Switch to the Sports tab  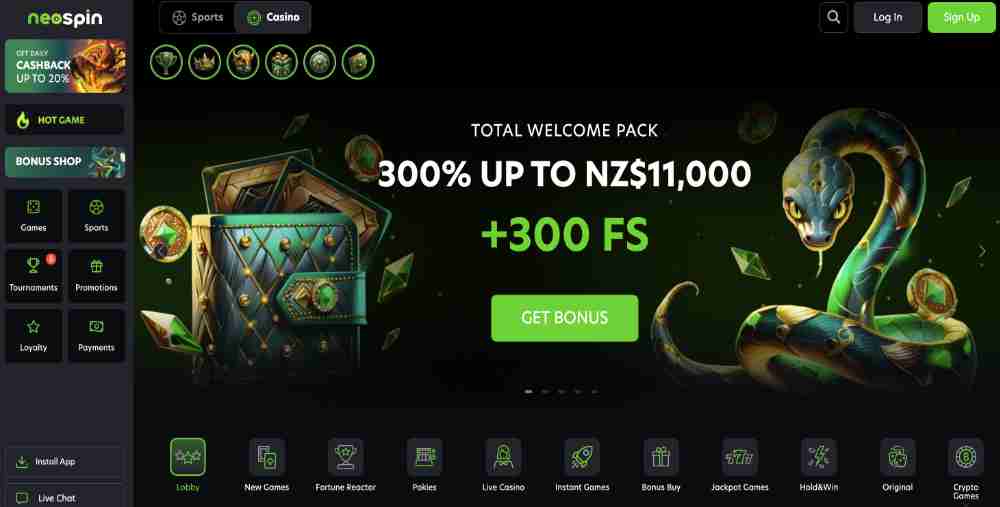coord(198,17)
